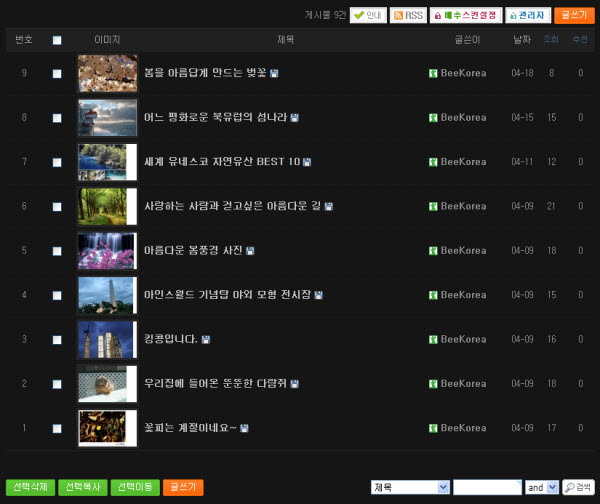Click the top orange 글쓰기 button

(574, 15)
